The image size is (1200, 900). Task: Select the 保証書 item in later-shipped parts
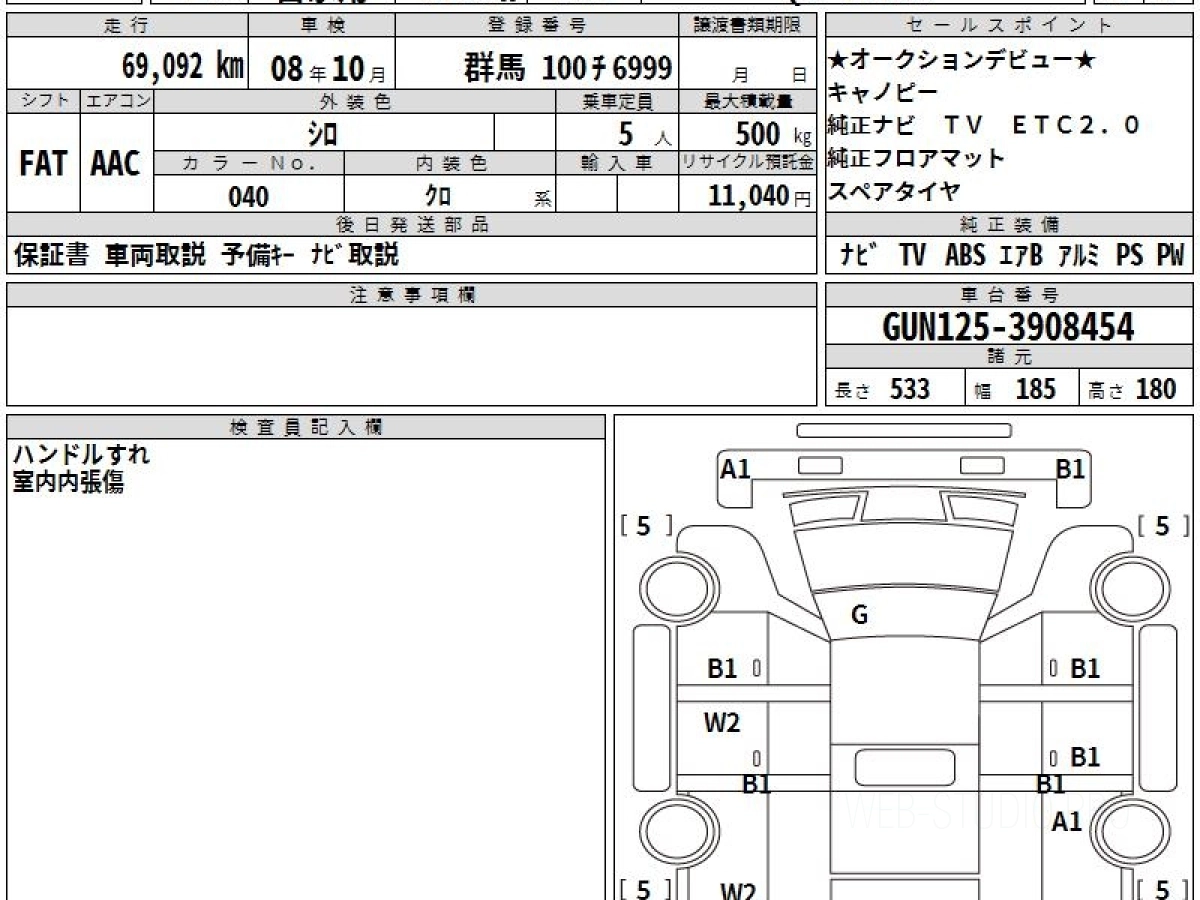point(51,255)
